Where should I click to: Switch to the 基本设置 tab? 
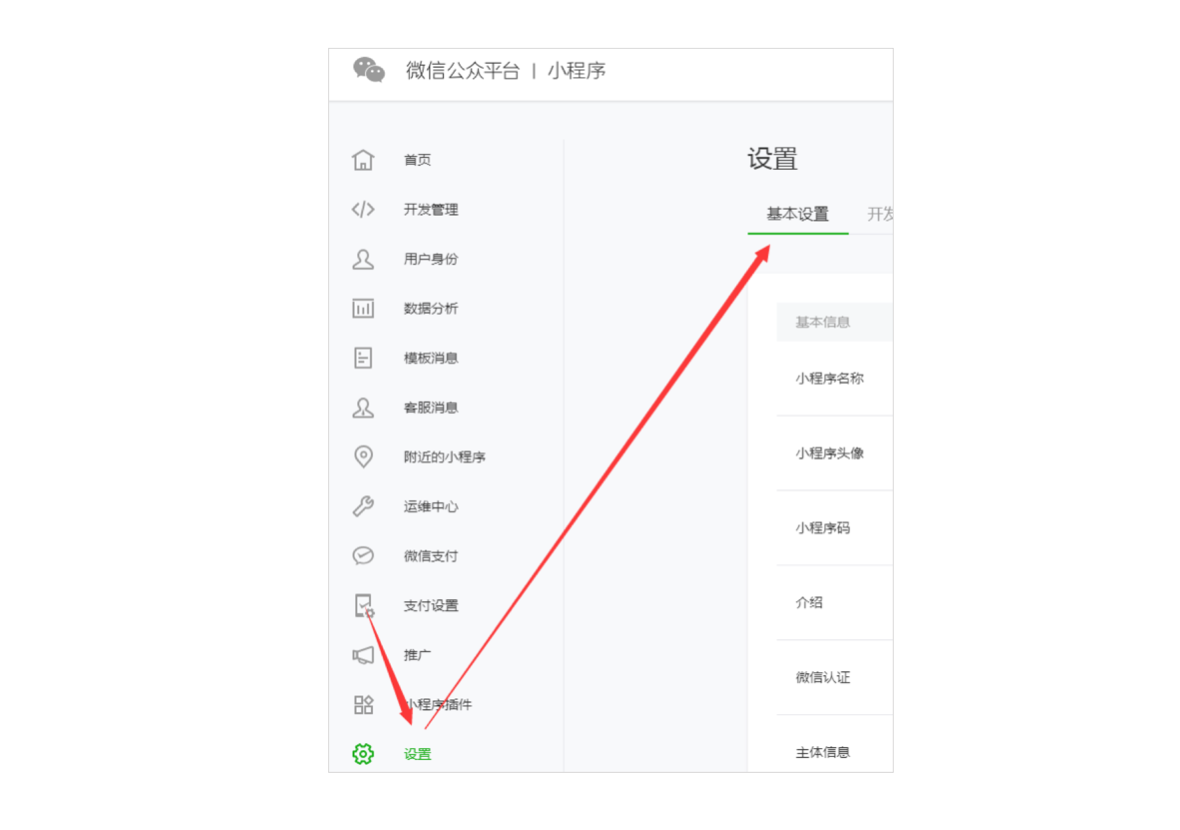798,214
